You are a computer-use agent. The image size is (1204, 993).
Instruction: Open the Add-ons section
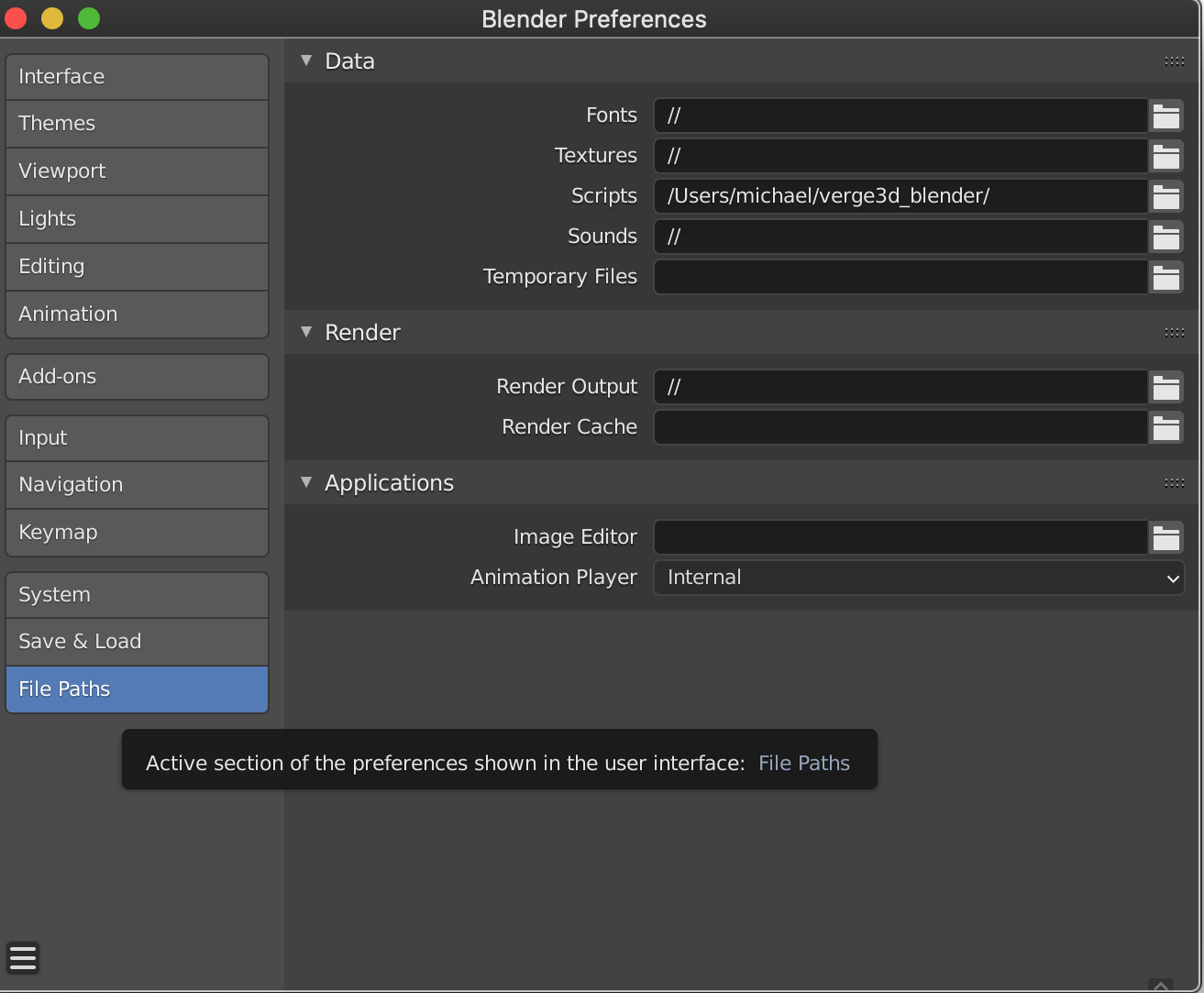coord(138,377)
